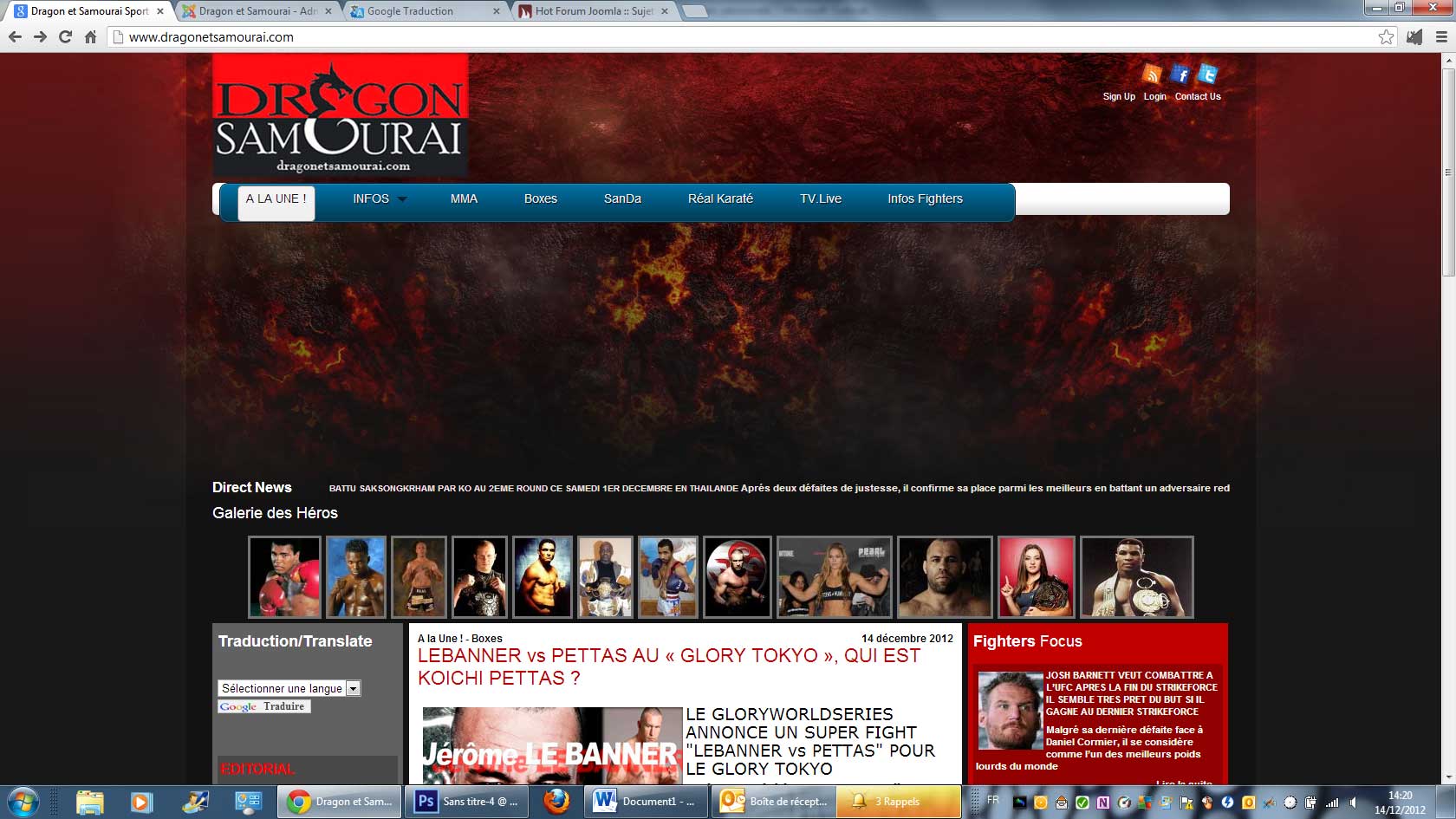Open the SanDa menu item
This screenshot has height=819, width=1456.
(622, 199)
